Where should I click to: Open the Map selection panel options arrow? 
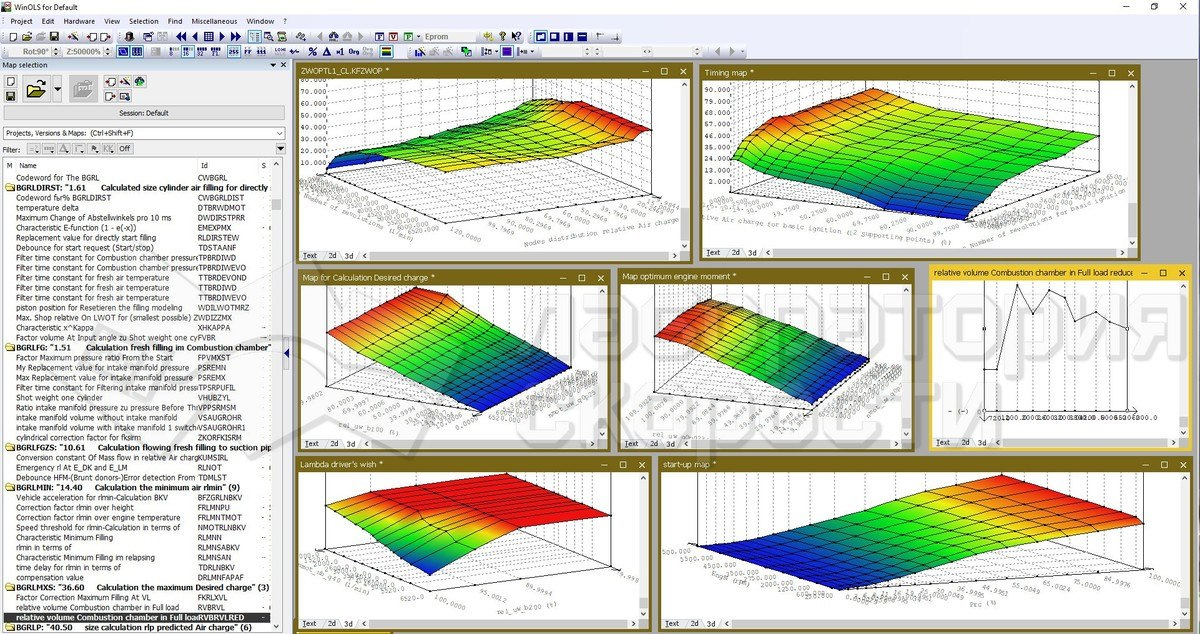point(273,65)
